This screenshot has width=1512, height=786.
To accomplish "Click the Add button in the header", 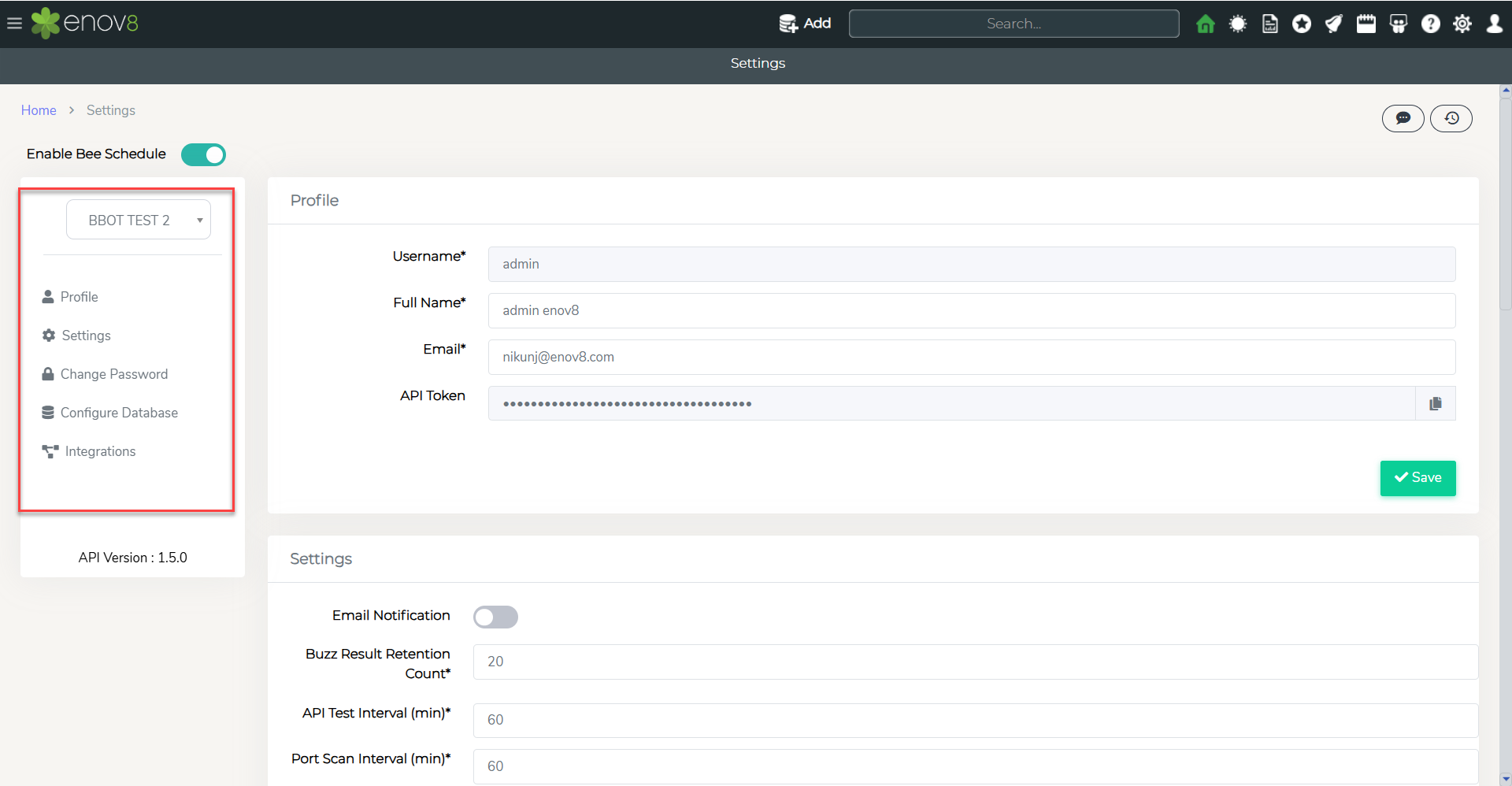I will point(805,24).
